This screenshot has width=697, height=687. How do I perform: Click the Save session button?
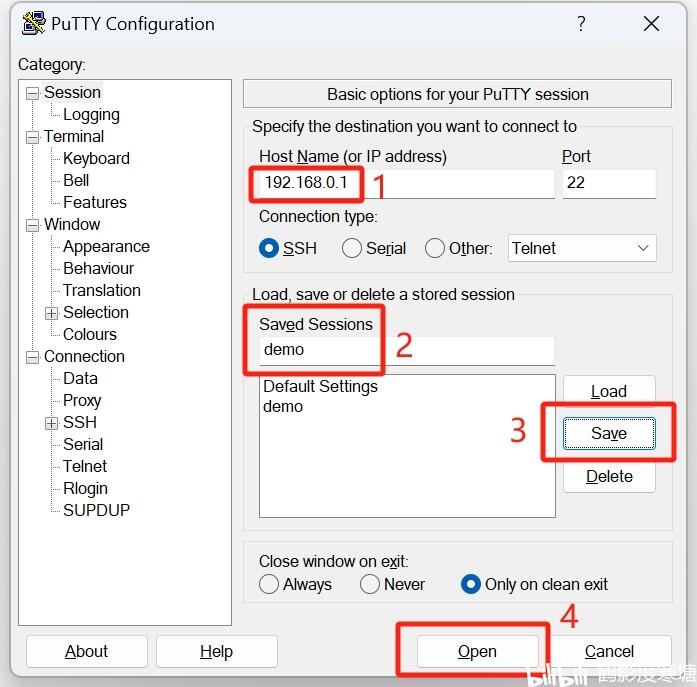[608, 433]
